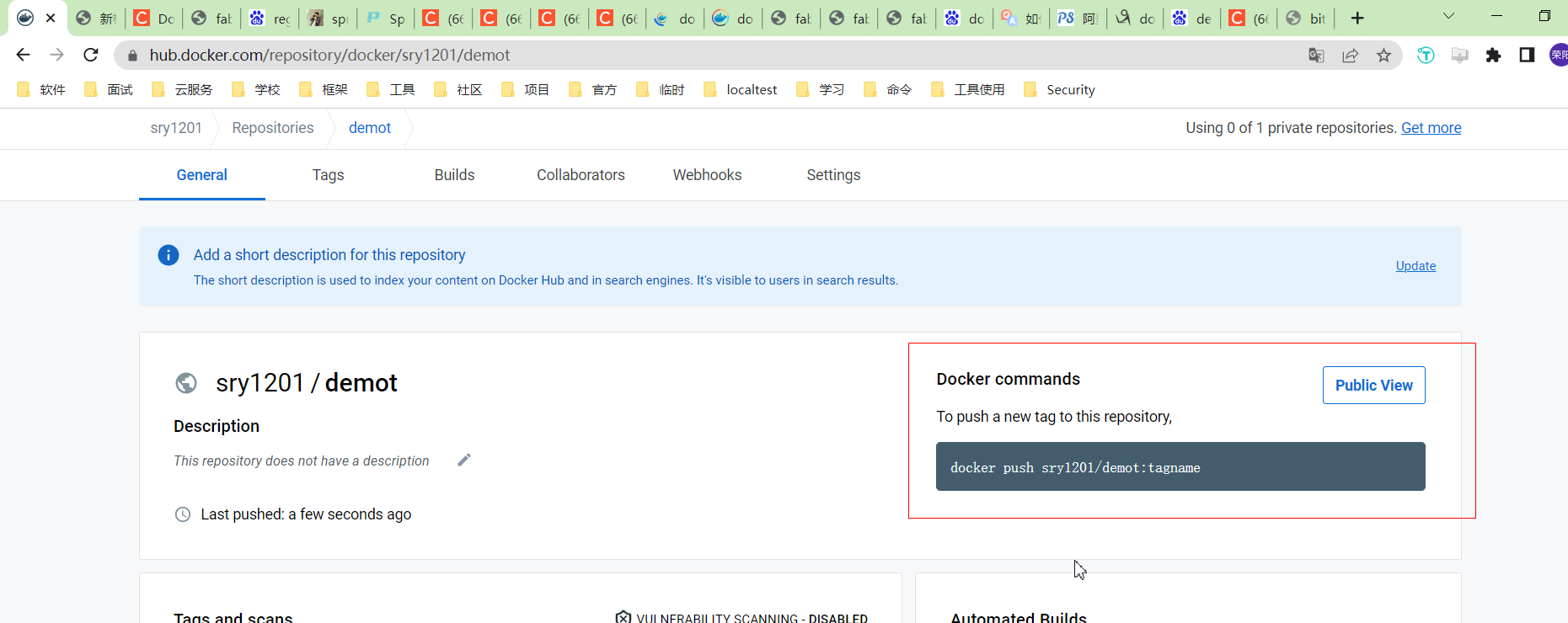1568x623 pixels.
Task: Toggle the browser side panel icon
Action: pyautogui.click(x=1527, y=55)
